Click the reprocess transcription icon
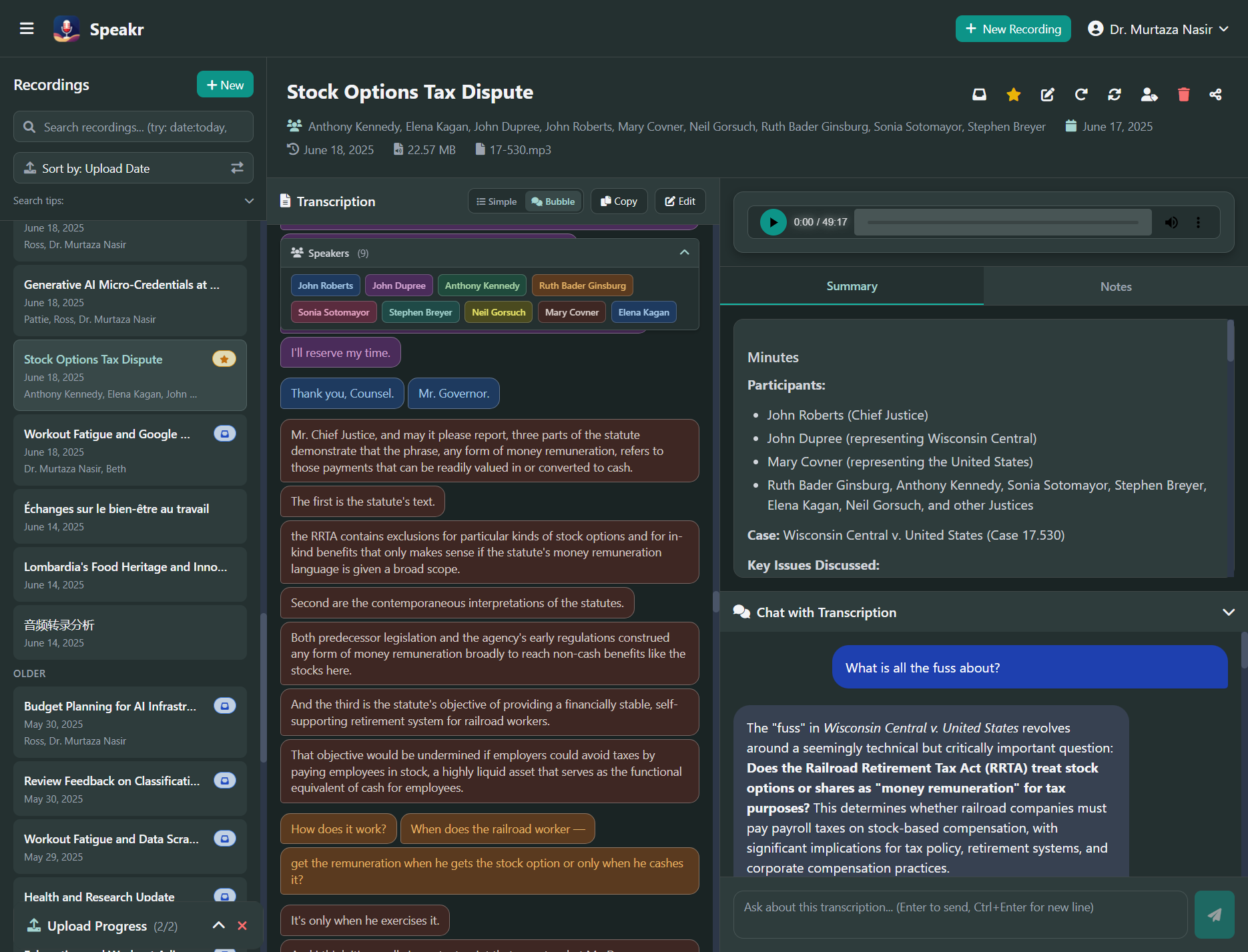The image size is (1248, 952). tap(1081, 95)
